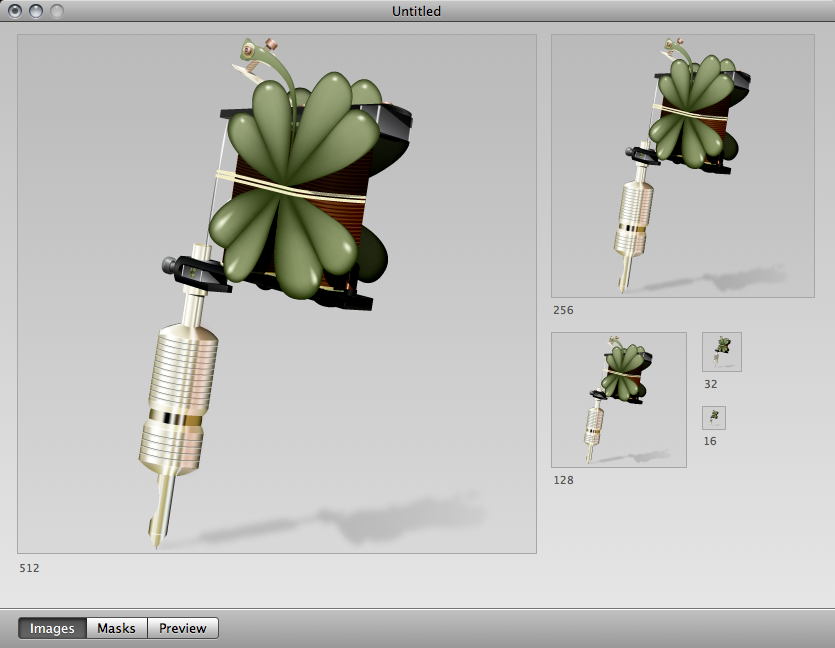The height and width of the screenshot is (648, 835).
Task: Click the 128 size label
Action: [x=563, y=480]
